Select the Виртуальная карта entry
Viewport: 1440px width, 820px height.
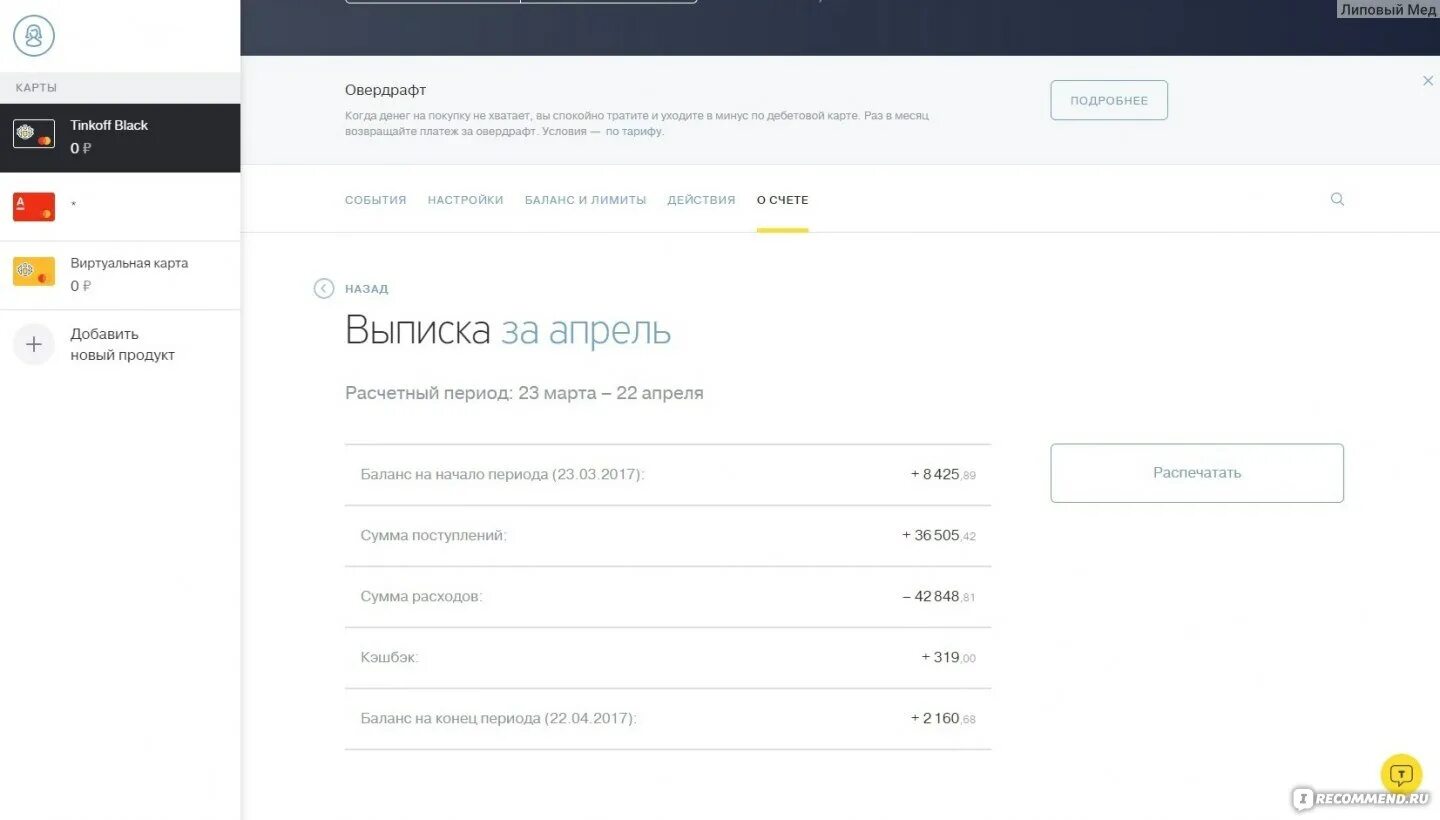[120, 275]
